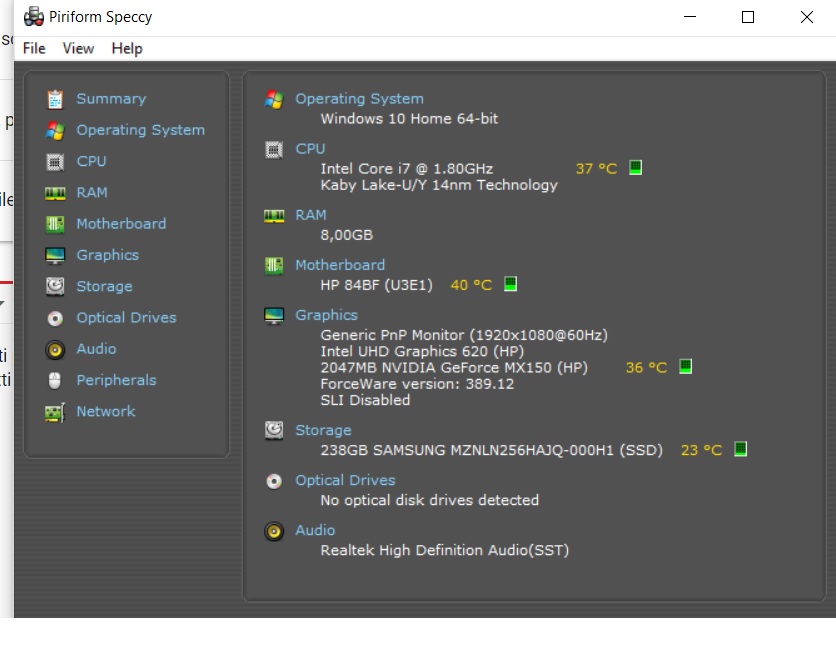Click the motherboard temperature indicator beside 40 °C
Screen dimensions: 836x648
(x=511, y=284)
